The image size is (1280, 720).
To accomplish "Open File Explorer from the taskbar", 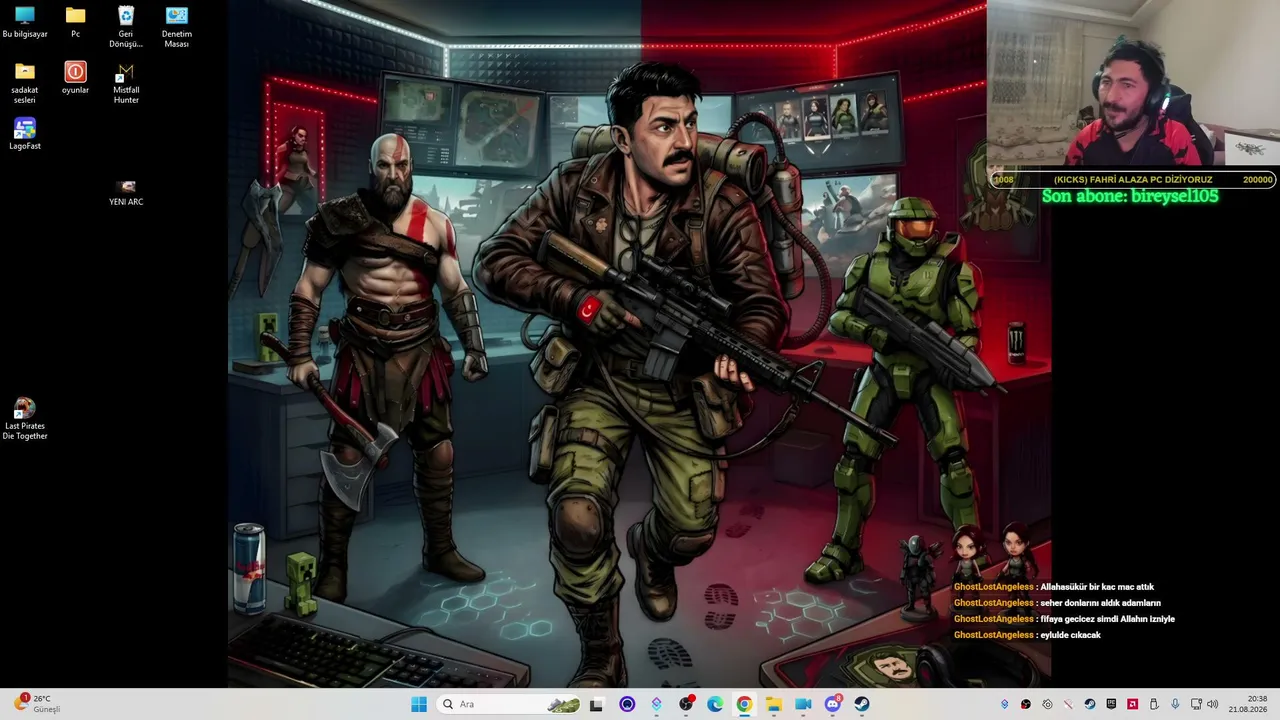I will tap(774, 704).
